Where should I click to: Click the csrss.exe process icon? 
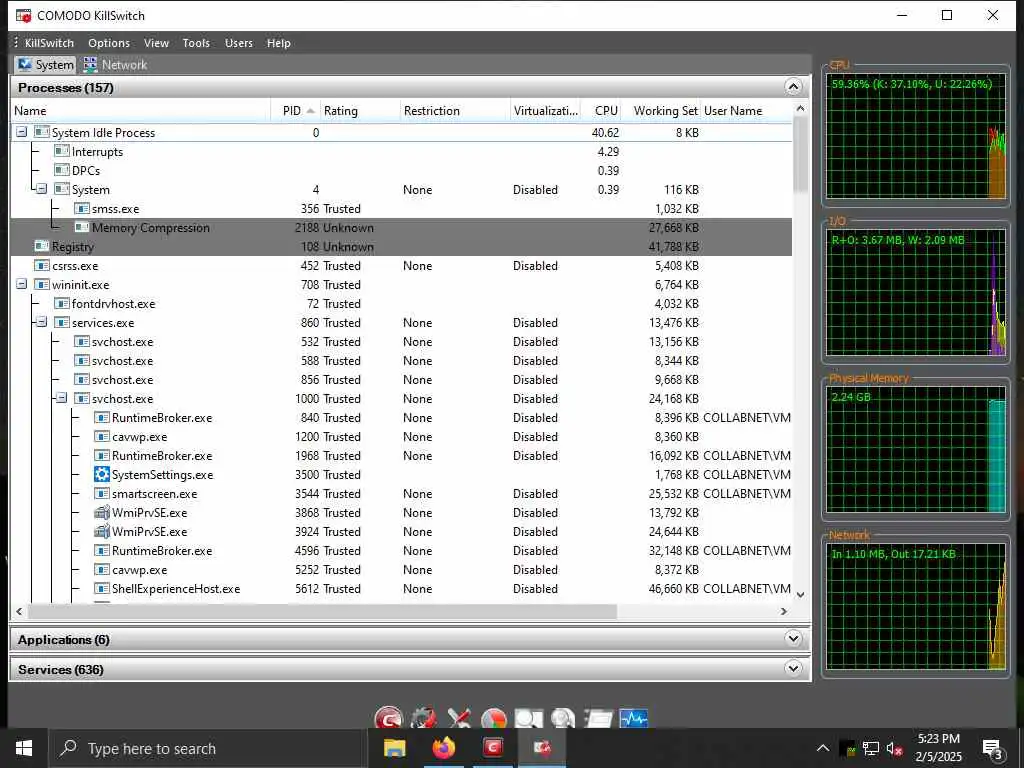pyautogui.click(x=42, y=266)
